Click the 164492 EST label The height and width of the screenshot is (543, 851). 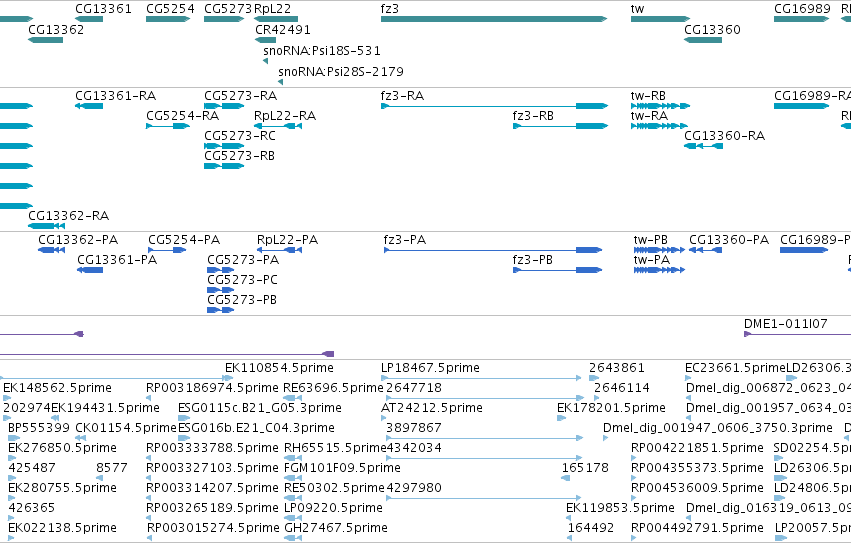591,528
